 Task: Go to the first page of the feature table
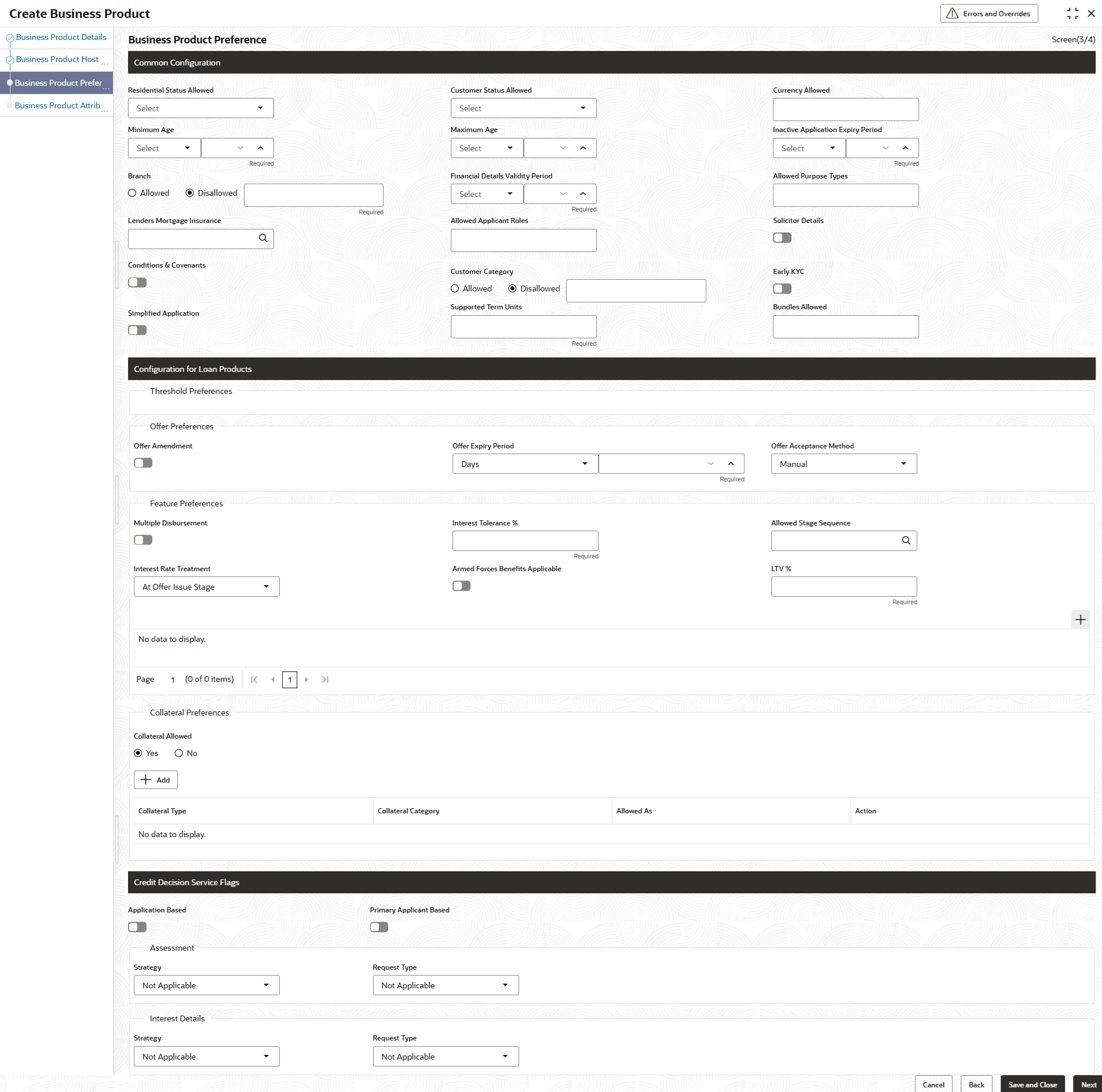pyautogui.click(x=254, y=680)
